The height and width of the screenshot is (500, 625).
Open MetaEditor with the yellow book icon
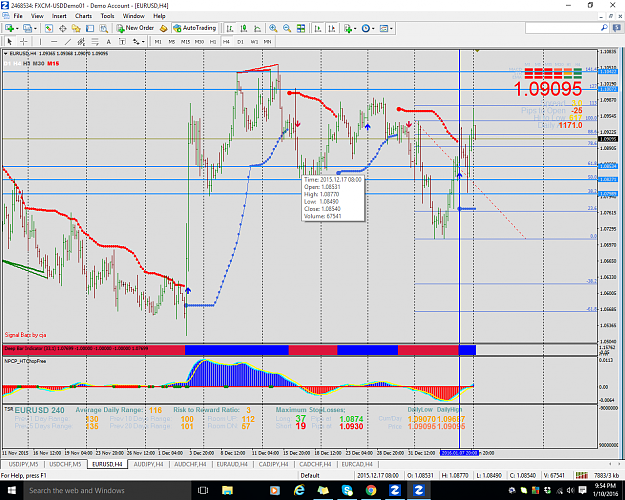pyautogui.click(x=163, y=28)
